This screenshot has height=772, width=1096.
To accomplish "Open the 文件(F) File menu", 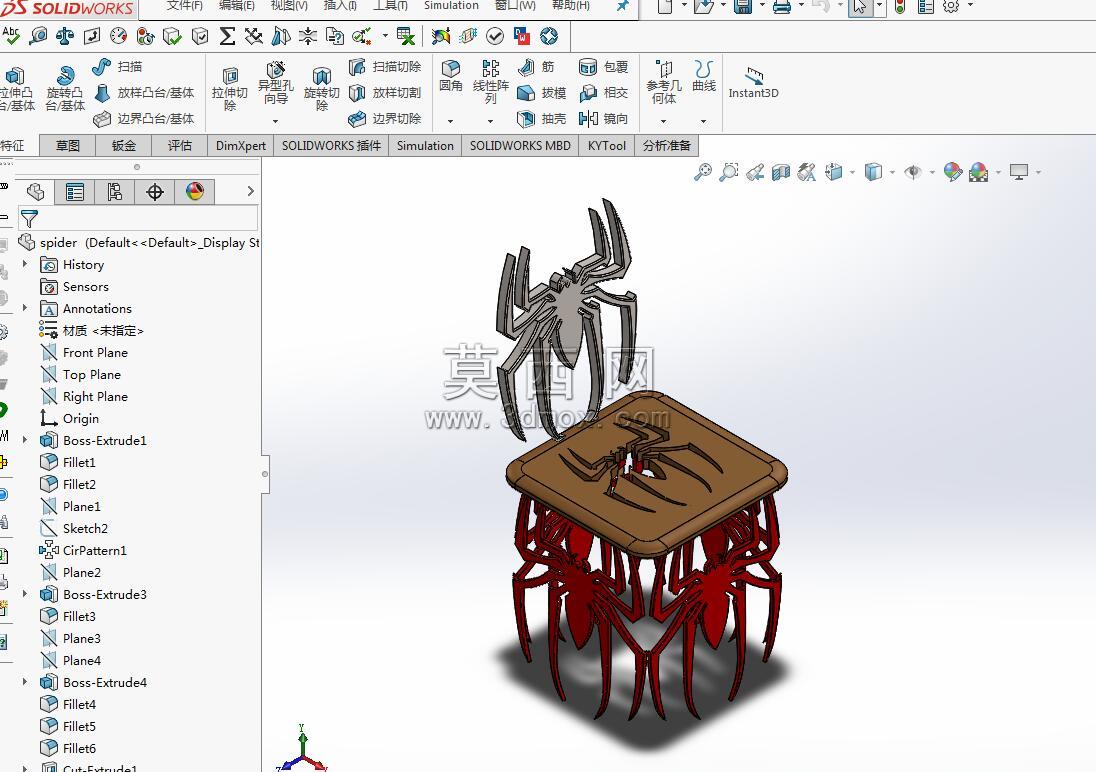I will point(185,6).
